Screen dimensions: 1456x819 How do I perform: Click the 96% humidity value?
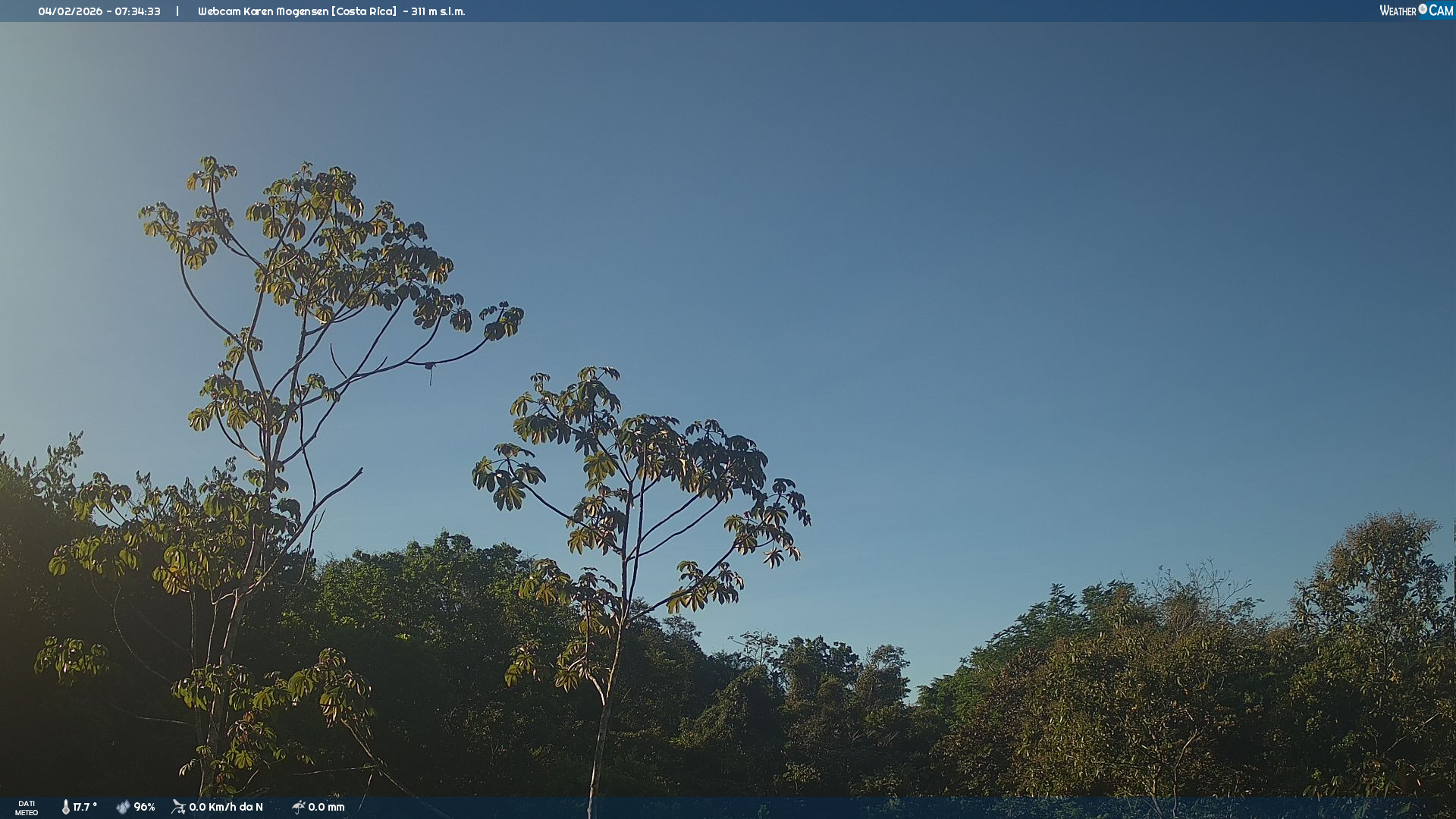pos(144,807)
